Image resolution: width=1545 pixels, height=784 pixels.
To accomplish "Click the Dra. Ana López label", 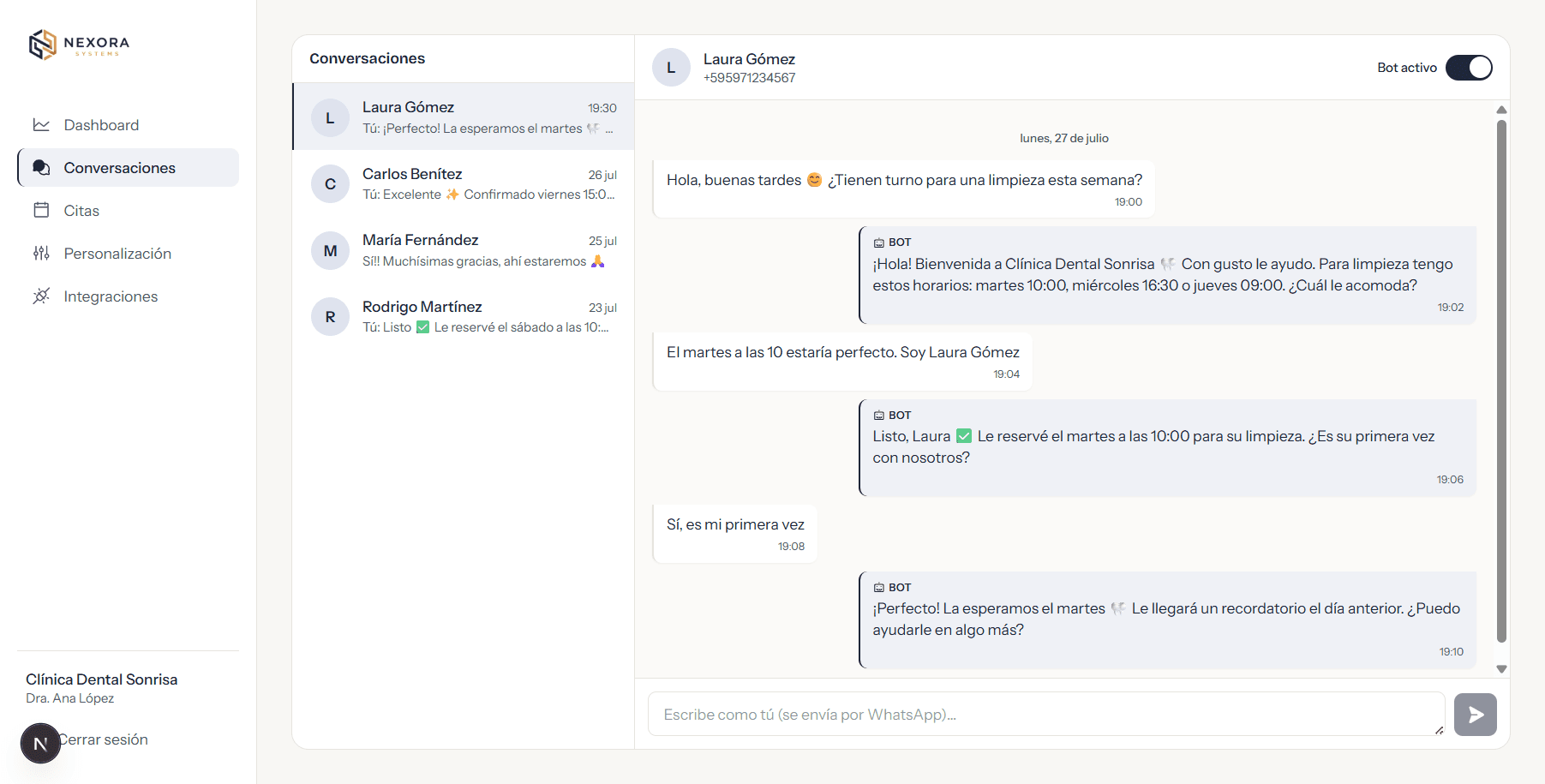I will 69,698.
